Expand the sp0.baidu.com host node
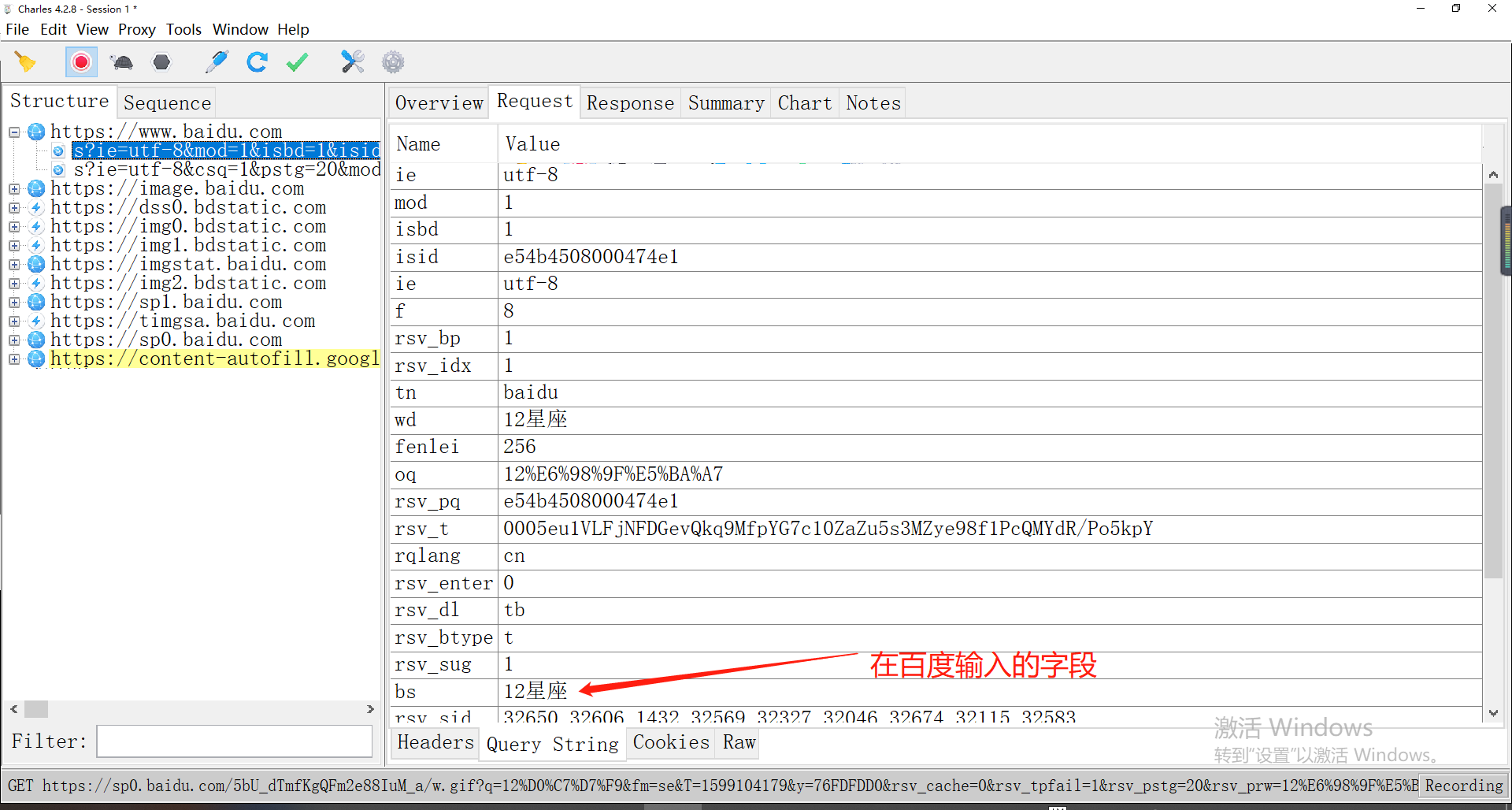The height and width of the screenshot is (810, 1512). point(14,340)
